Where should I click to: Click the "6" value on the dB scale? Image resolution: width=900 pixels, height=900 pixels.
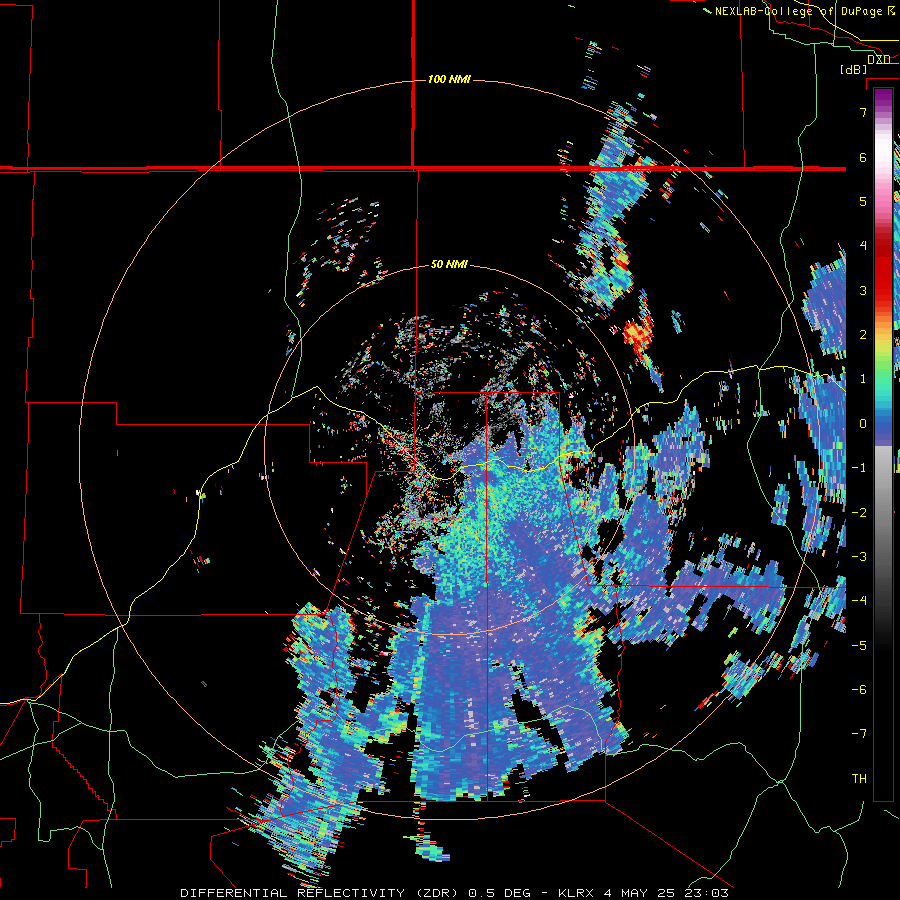863,157
